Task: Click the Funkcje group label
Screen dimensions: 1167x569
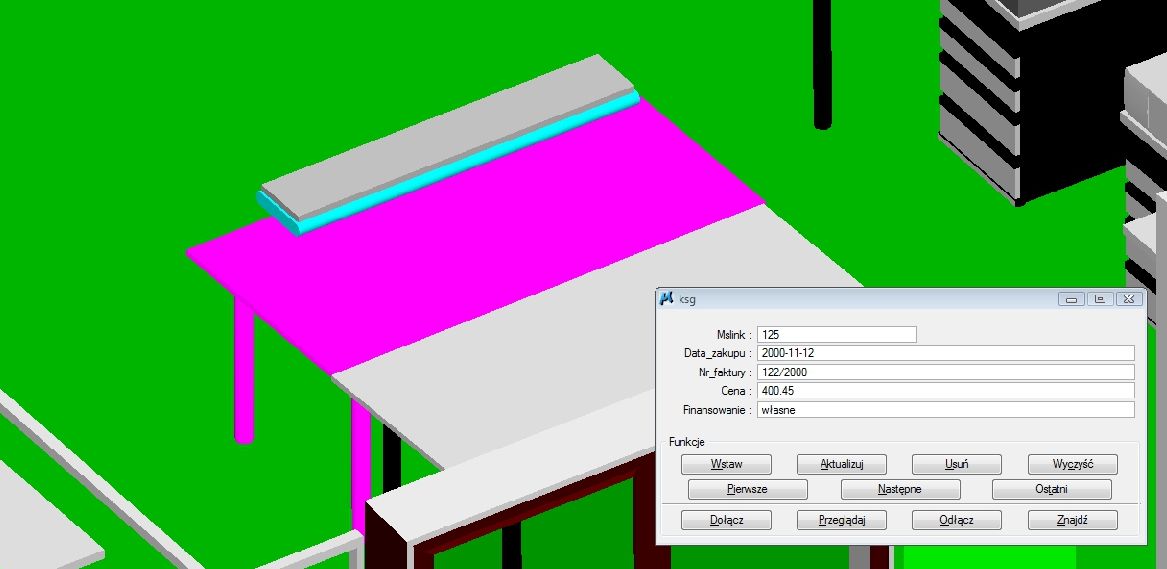Action: [686, 441]
